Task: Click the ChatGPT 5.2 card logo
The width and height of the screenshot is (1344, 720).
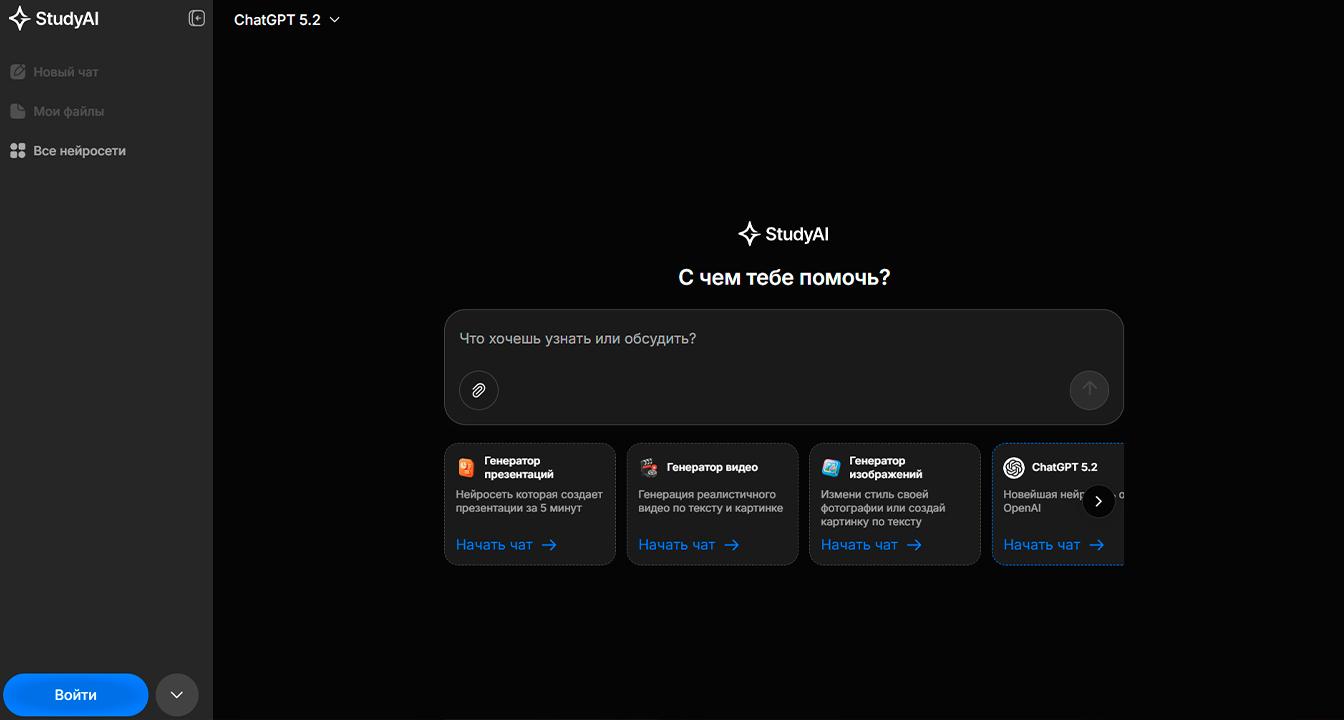Action: click(1014, 468)
